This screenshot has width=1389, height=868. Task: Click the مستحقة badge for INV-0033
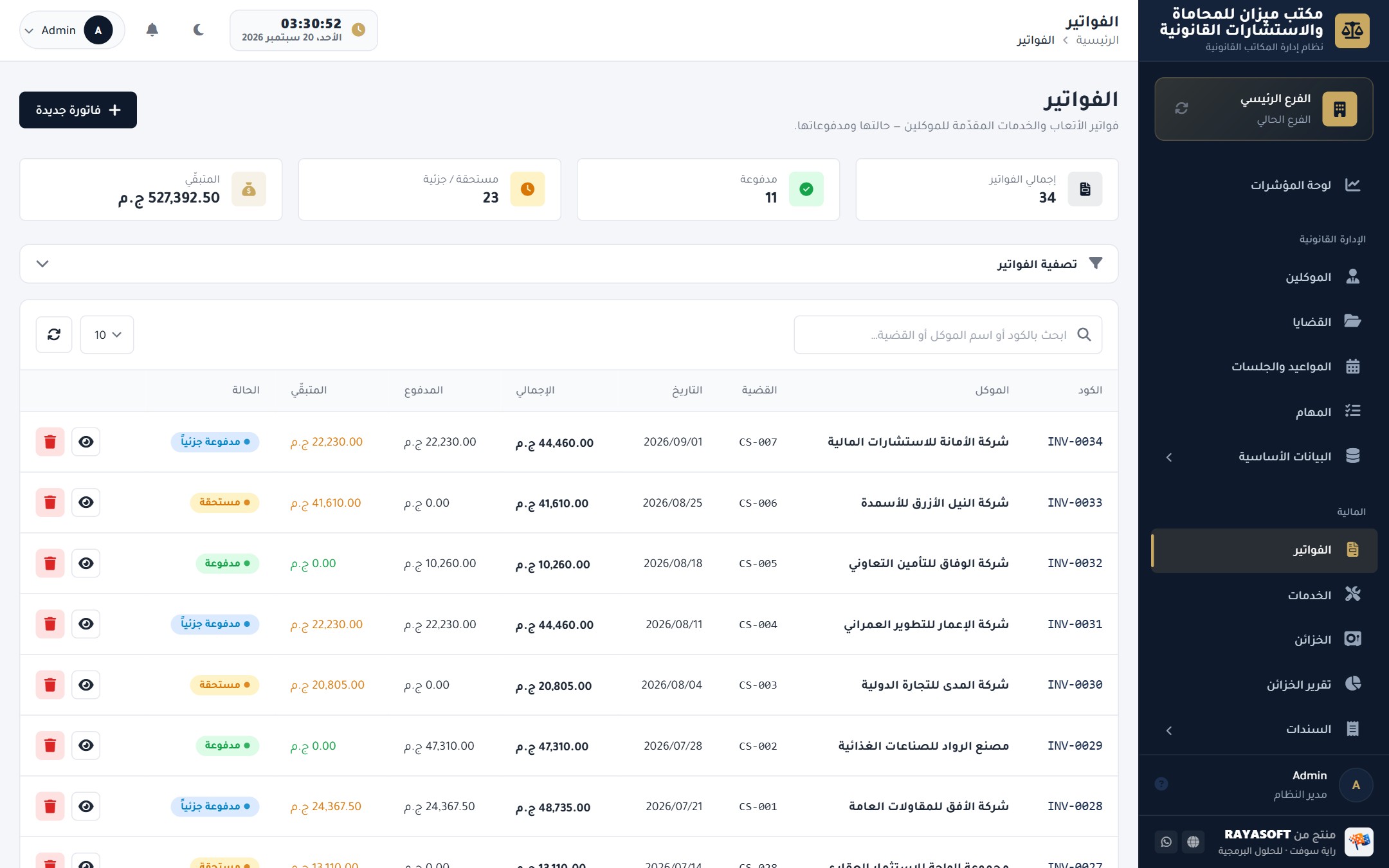click(x=224, y=502)
